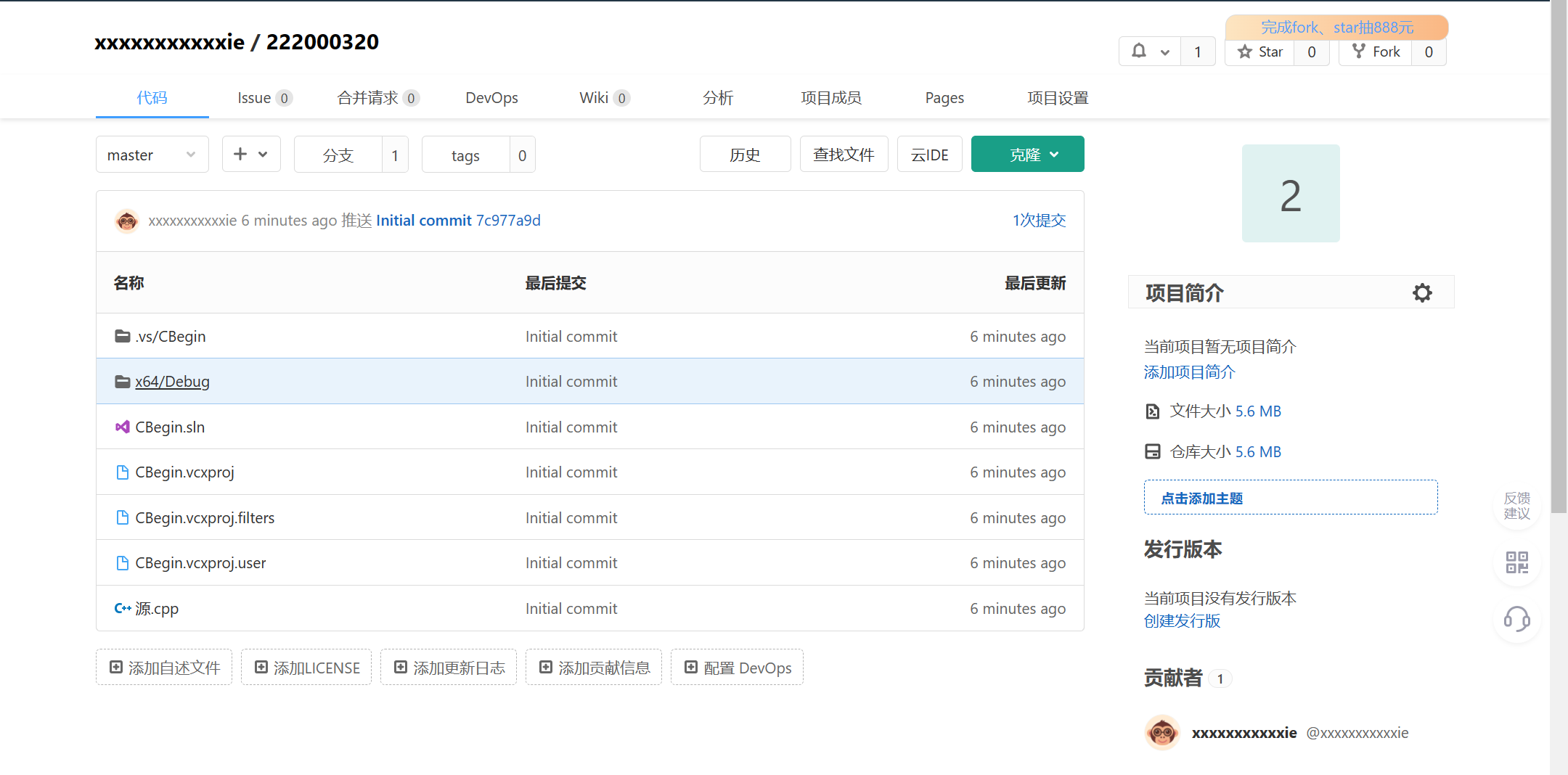The image size is (1568, 775).
Task: Open the plus add-file dropdown
Action: (x=250, y=155)
